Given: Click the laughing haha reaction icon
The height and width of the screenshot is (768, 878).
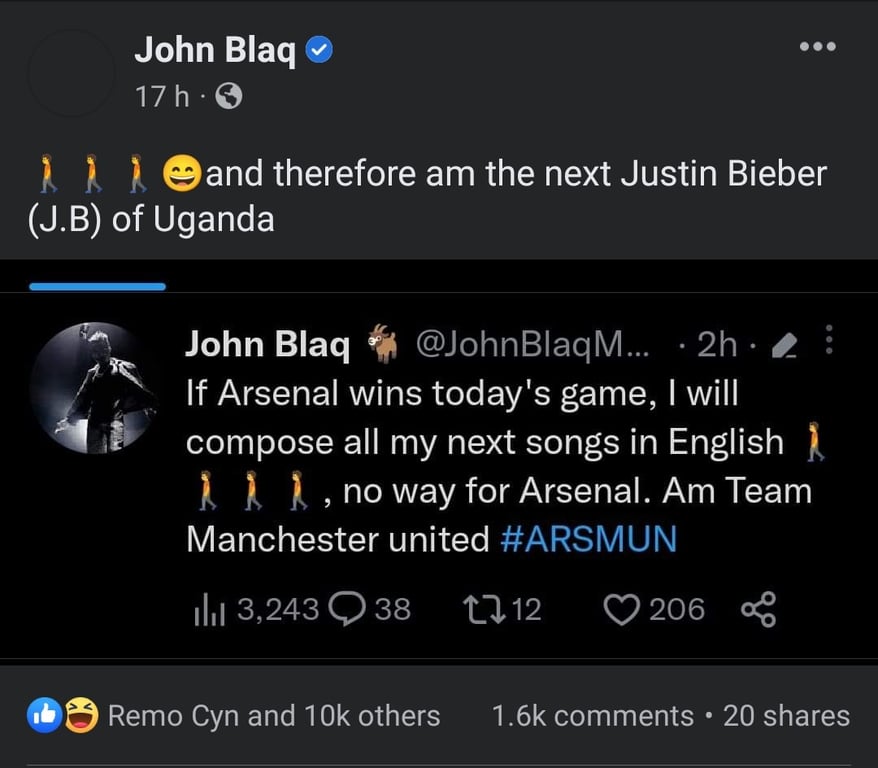Looking at the screenshot, I should tap(80, 715).
